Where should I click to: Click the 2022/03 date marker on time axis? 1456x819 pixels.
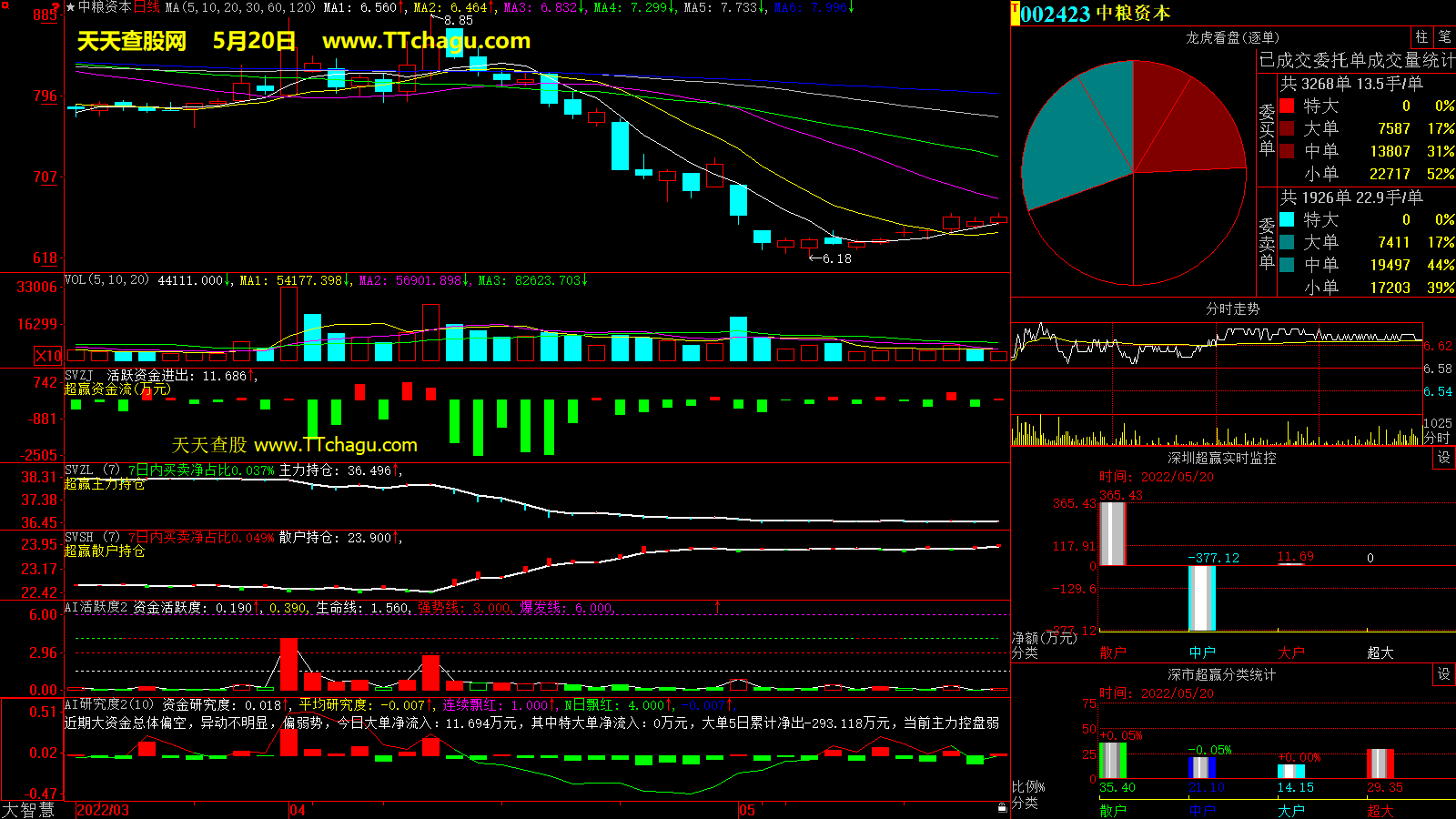tap(103, 810)
